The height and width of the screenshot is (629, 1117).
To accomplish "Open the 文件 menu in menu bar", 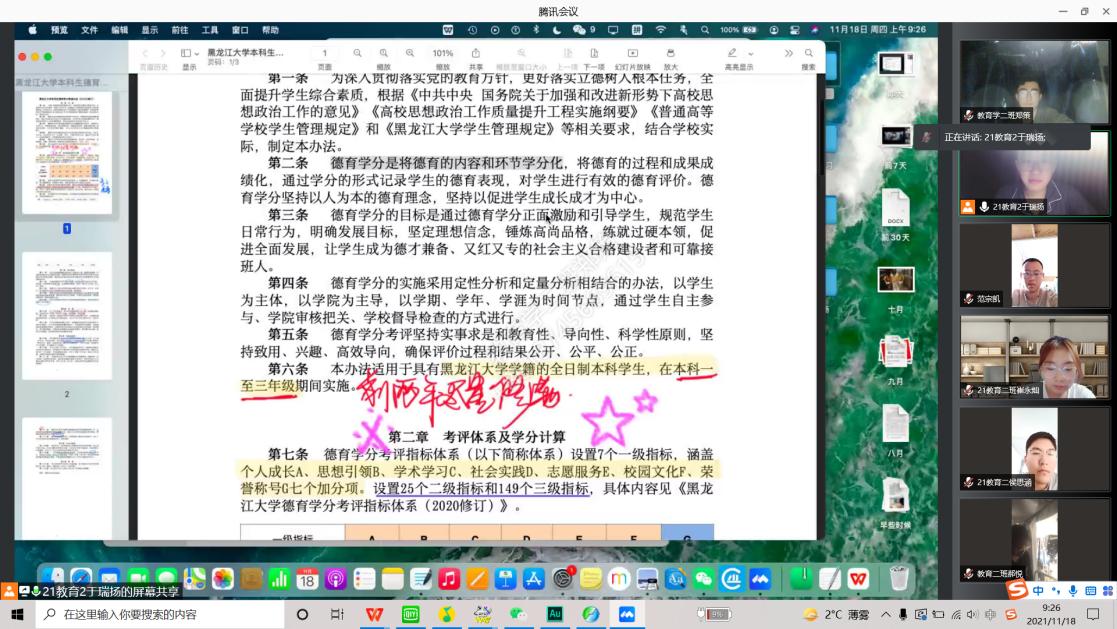I will 89,30.
